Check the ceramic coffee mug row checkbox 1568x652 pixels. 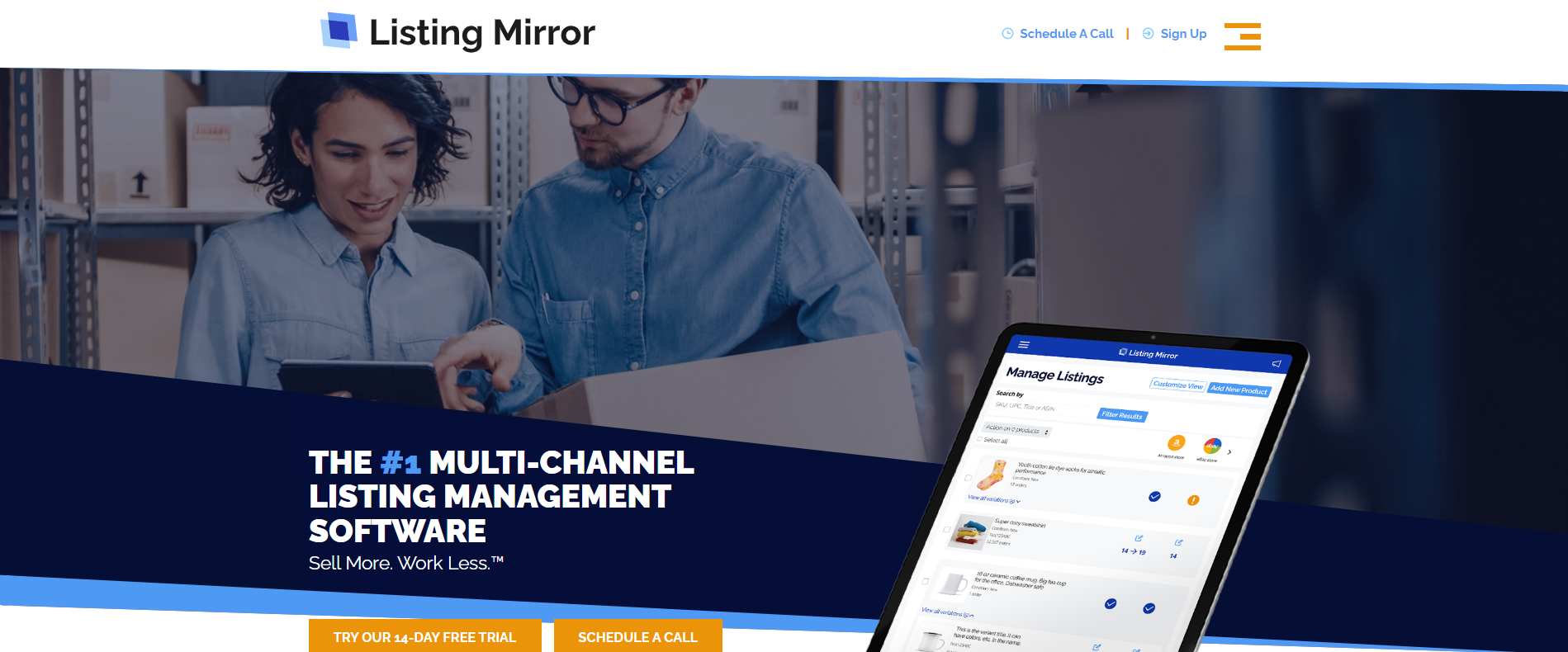pyautogui.click(x=926, y=581)
